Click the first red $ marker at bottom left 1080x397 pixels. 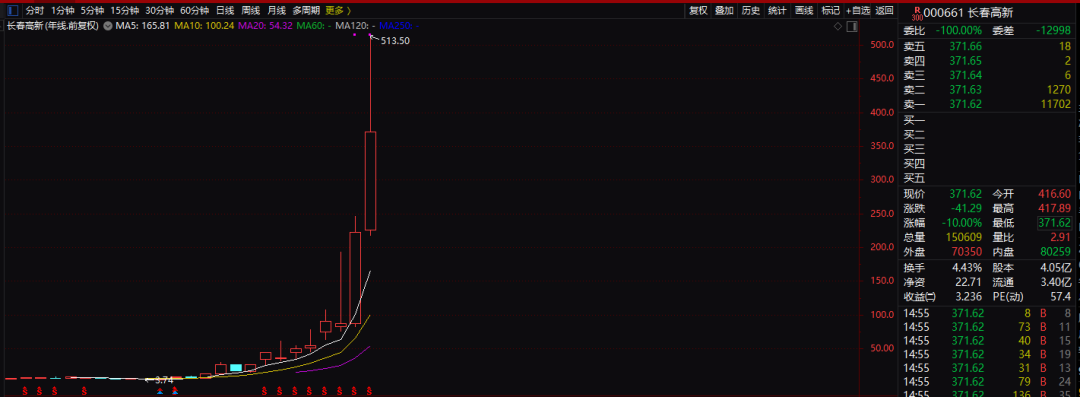[x=25, y=391]
